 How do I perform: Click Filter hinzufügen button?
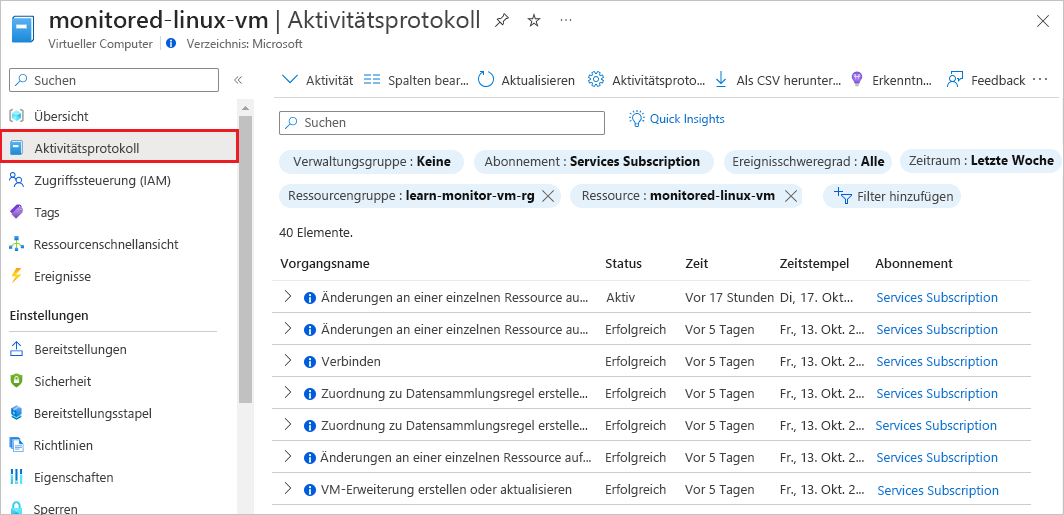892,196
